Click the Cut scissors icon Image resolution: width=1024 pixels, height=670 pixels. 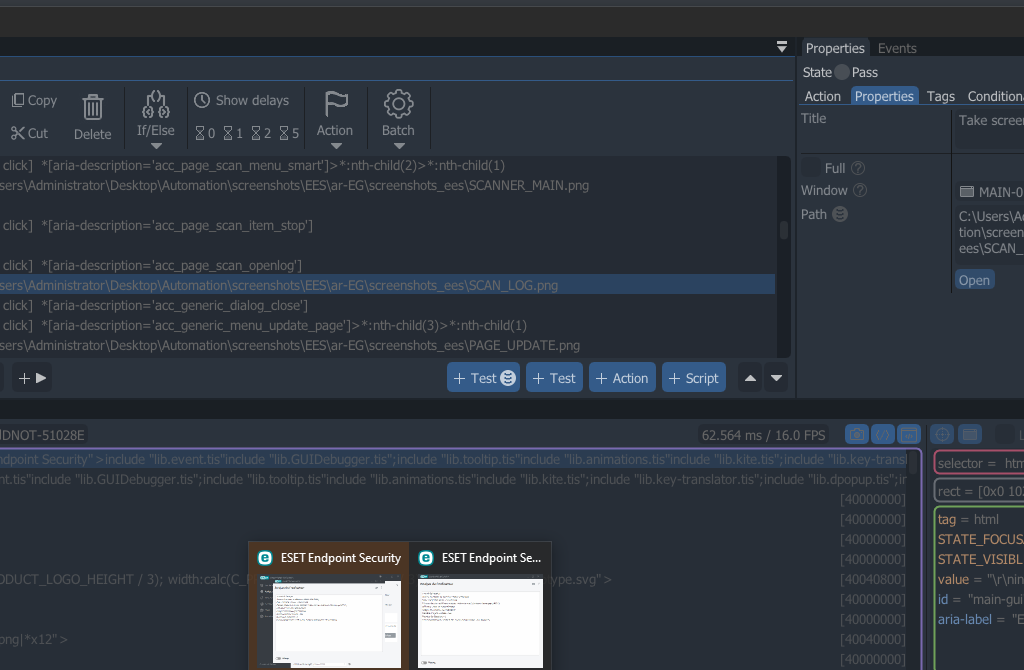[18, 133]
